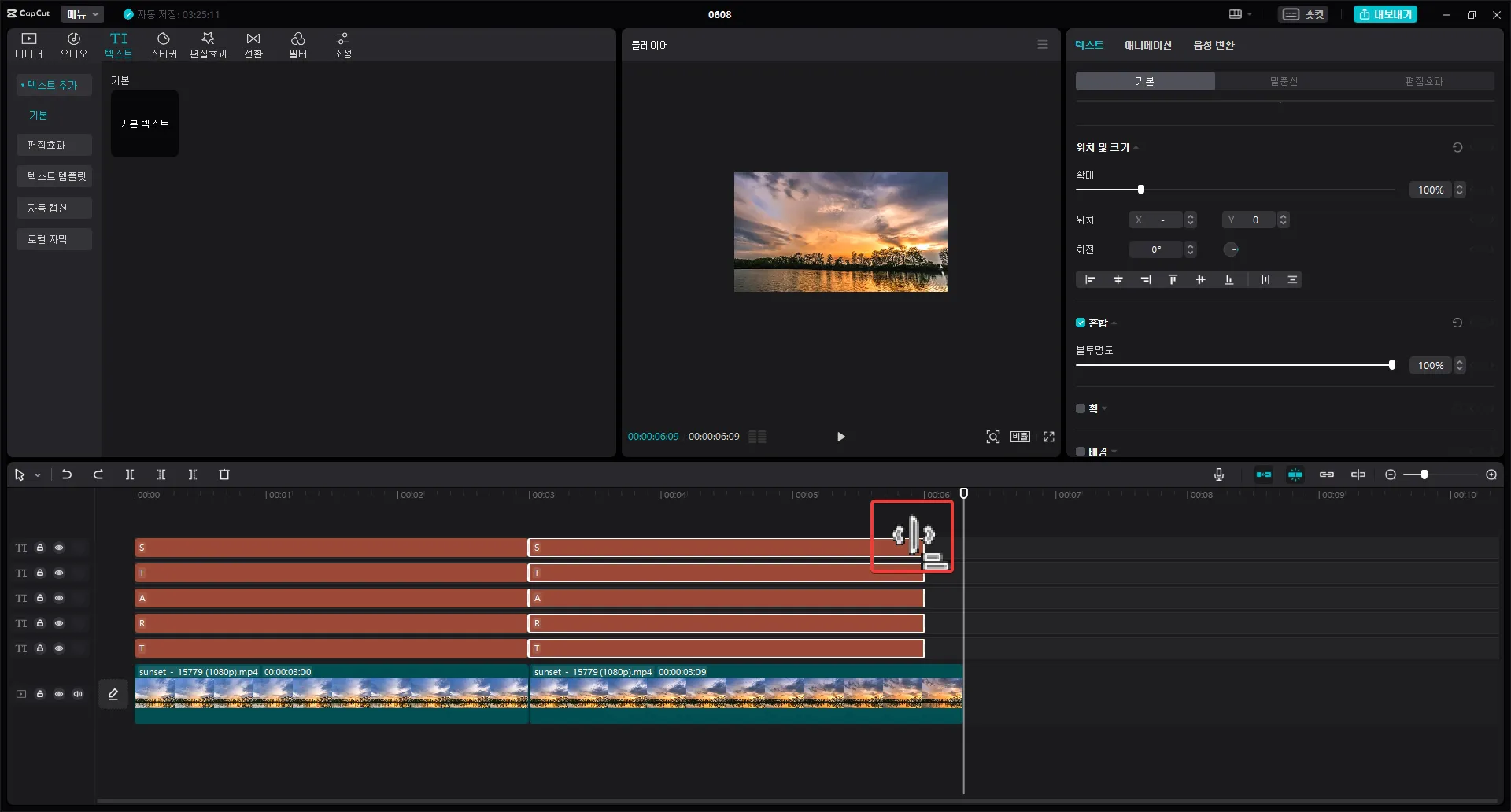Screen dimensions: 1511x812
Task: Toggle main track magnet snapping icon
Action: pos(1264,474)
